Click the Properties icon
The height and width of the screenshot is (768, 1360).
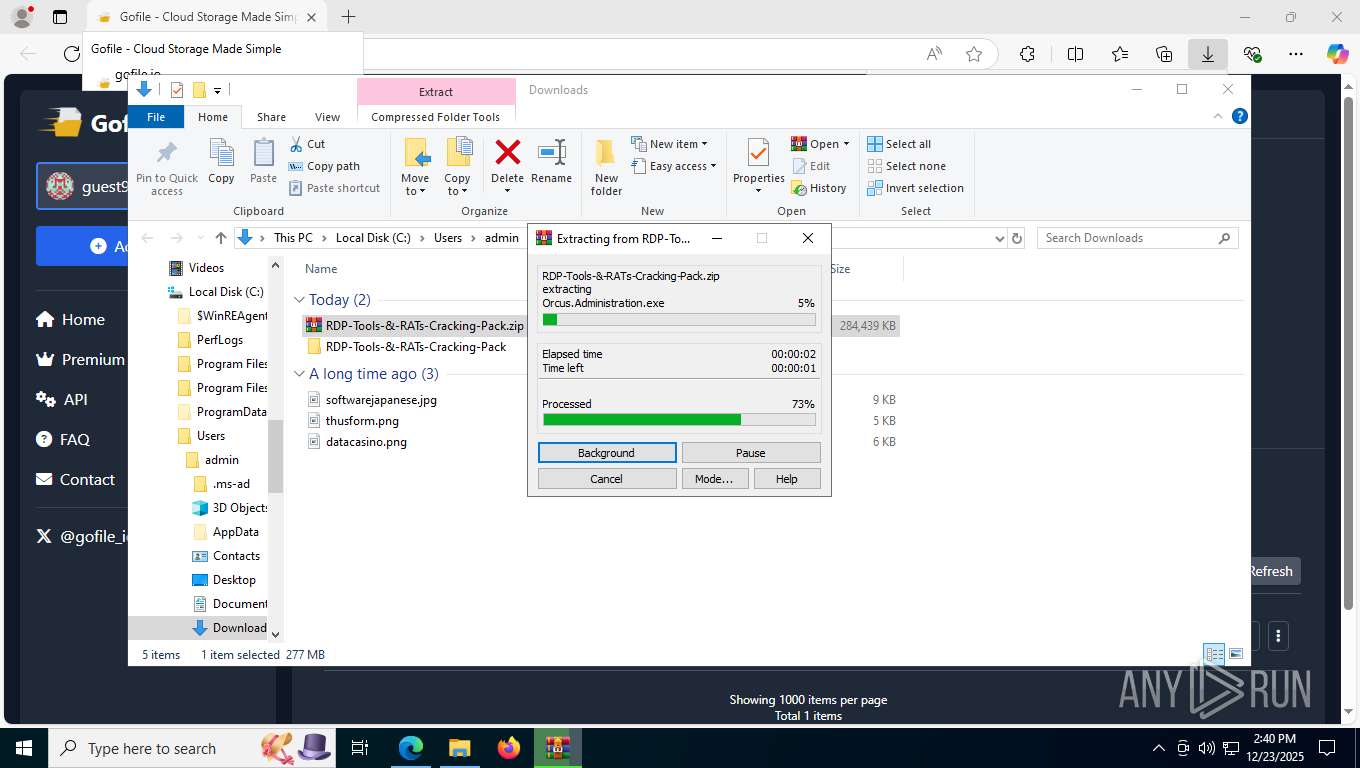point(758,154)
